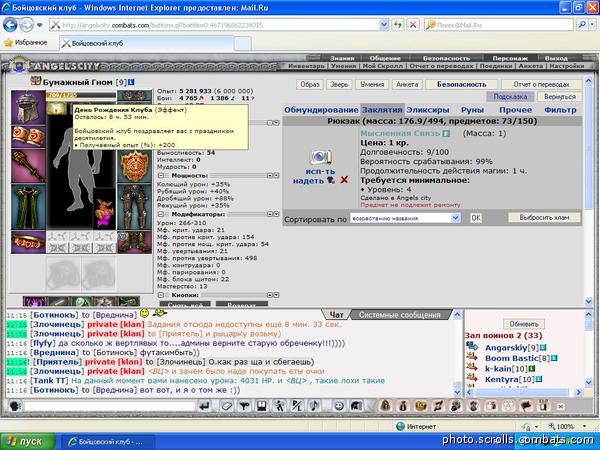Send chat message with arrow icon
Screen dimensions: 600x450
[205, 406]
